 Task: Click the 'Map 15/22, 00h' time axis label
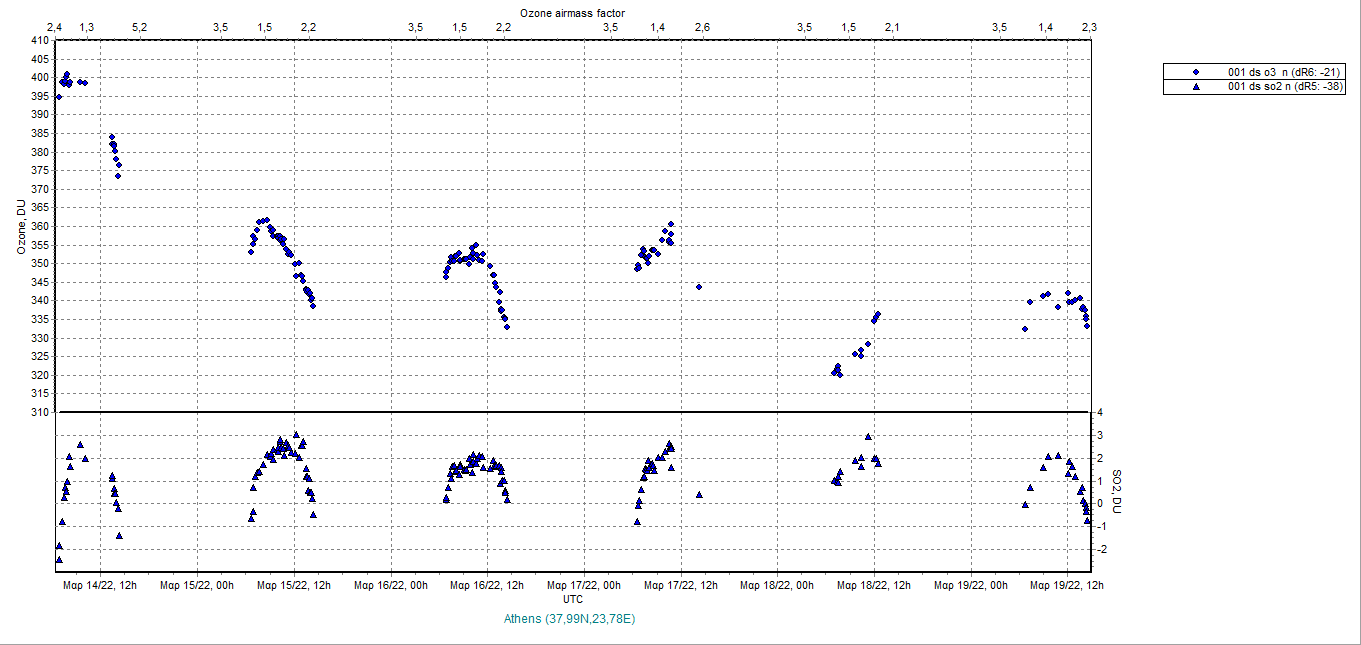[196, 586]
